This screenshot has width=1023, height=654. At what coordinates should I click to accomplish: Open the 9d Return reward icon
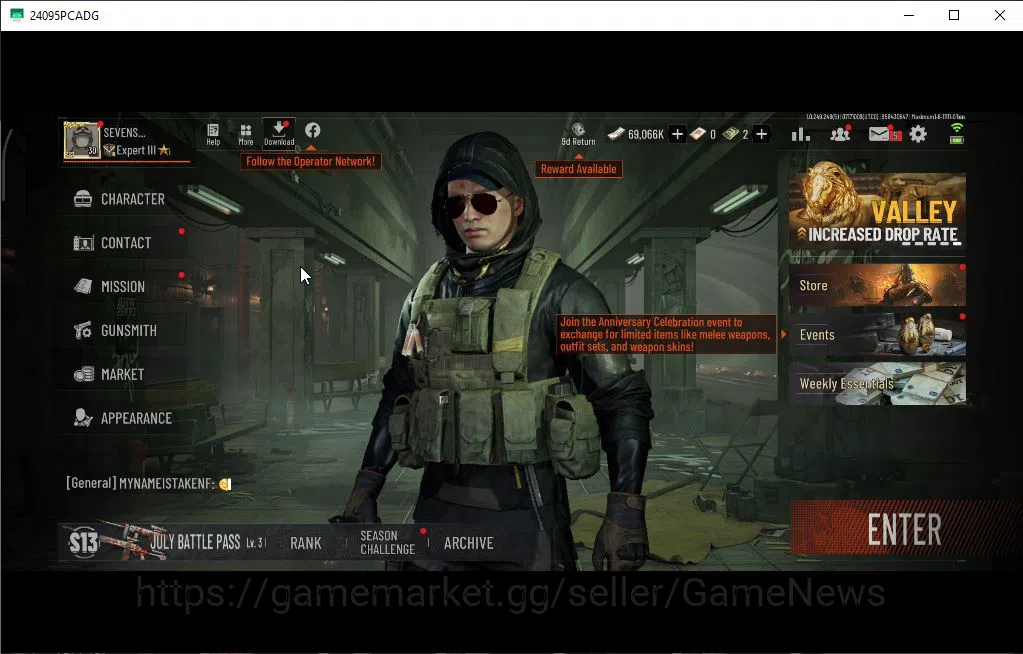(x=578, y=134)
